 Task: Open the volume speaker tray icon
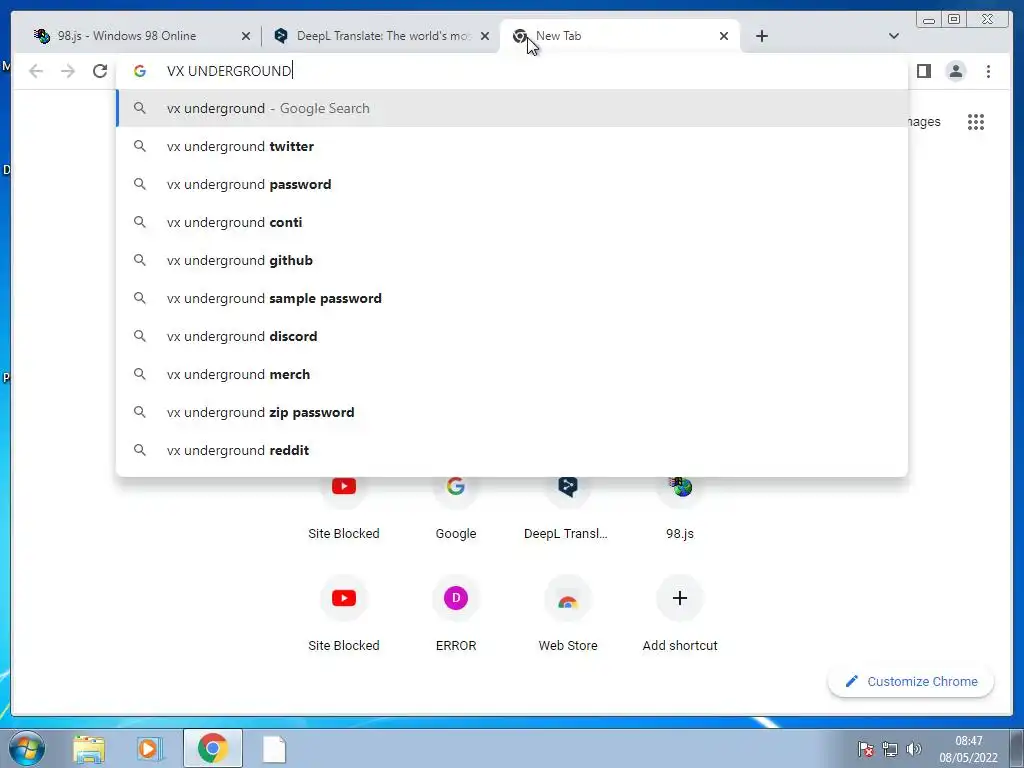(914, 749)
